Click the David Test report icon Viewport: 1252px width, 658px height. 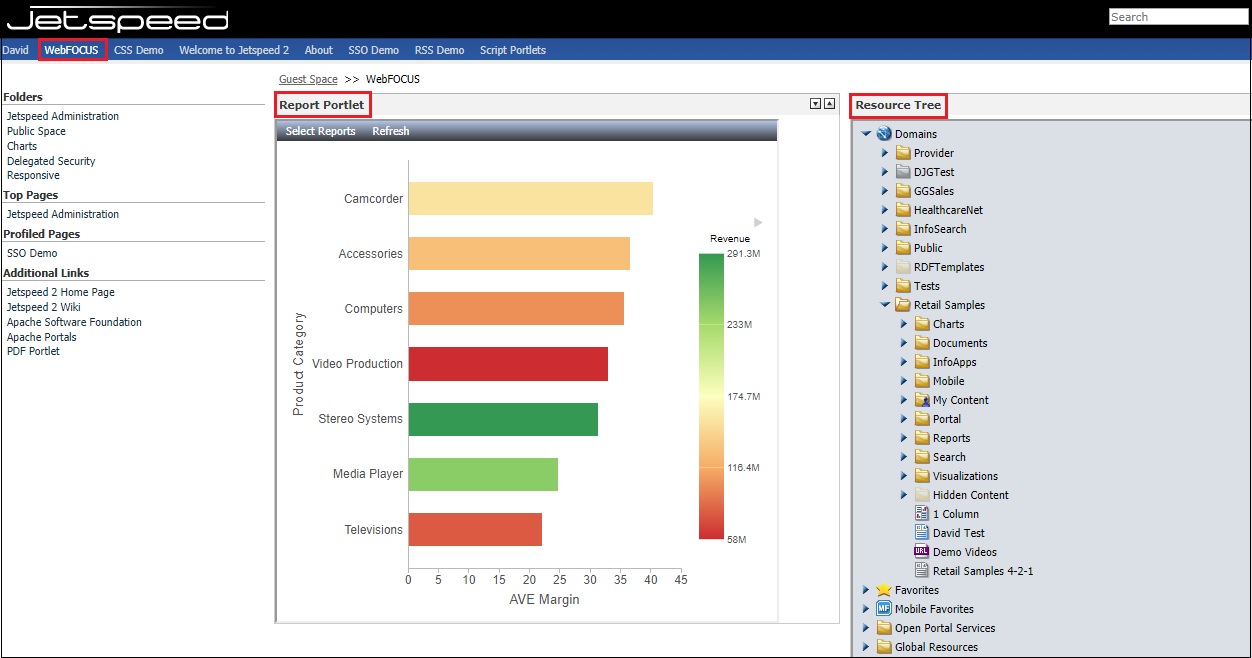[x=922, y=533]
